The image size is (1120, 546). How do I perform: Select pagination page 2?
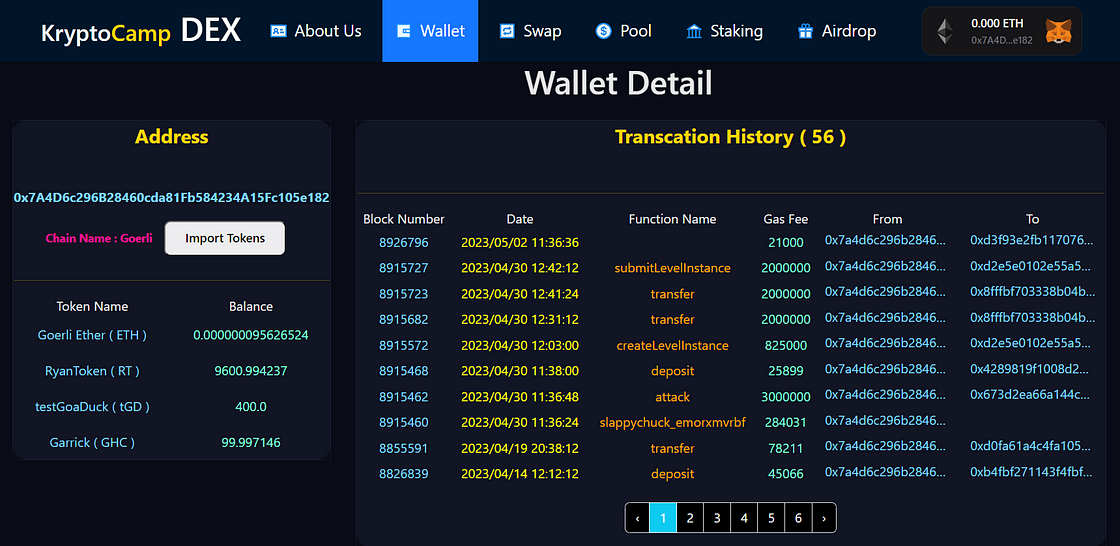(x=690, y=518)
